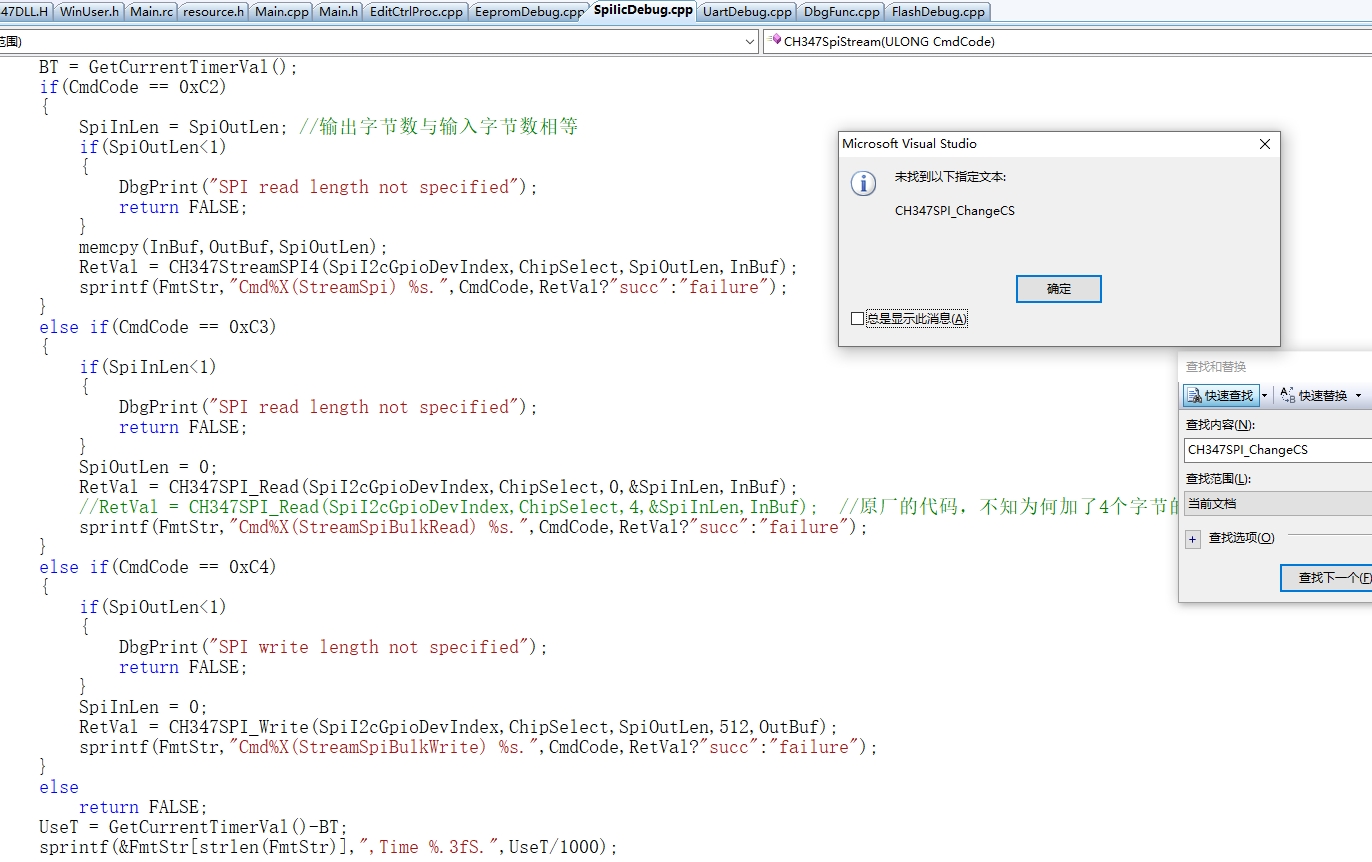Click the memcpy(InBuf,OutBuf,SpiOutLen) line
Screen dimensions: 1372x862
click(x=233, y=247)
